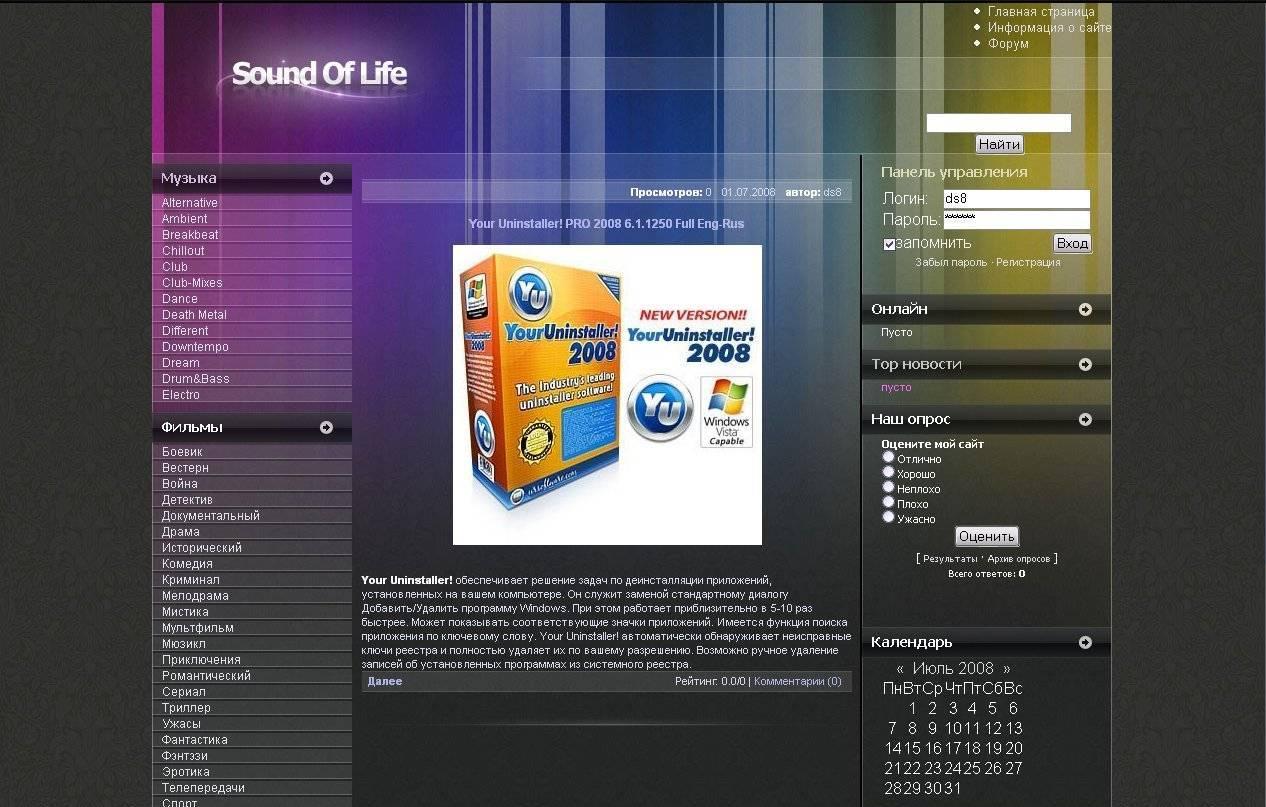This screenshot has width=1266, height=807.
Task: Select the Плохо poll option
Action: [888, 502]
